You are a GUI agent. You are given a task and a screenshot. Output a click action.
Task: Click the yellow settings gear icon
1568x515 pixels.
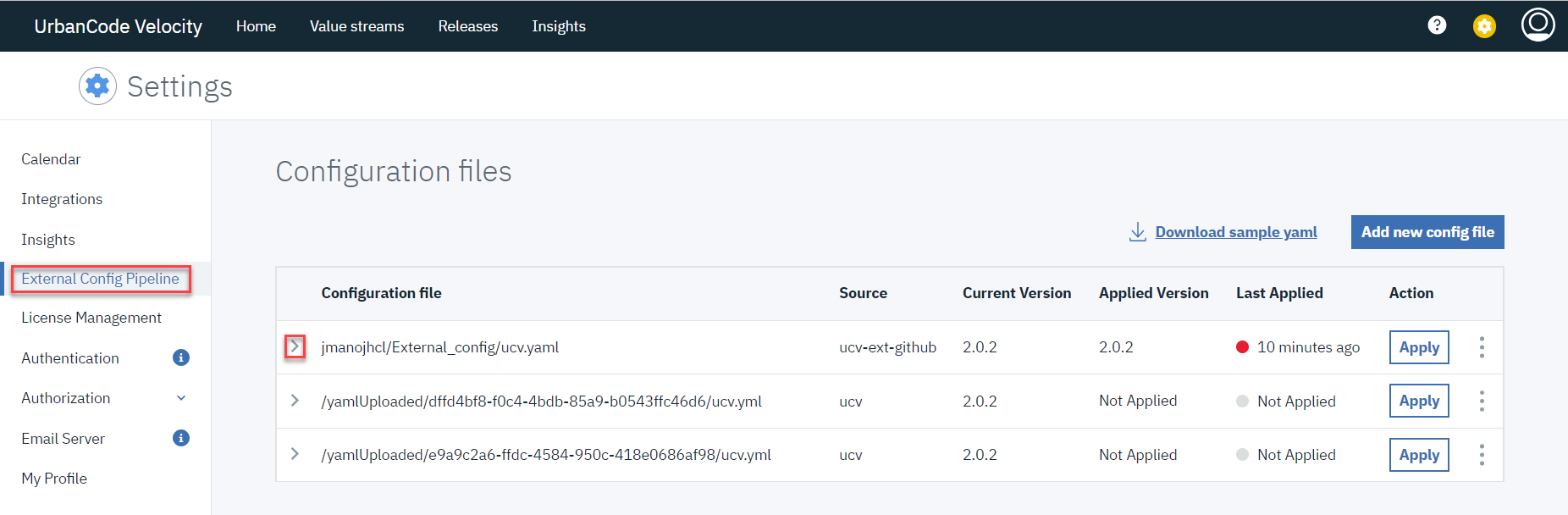(1484, 26)
